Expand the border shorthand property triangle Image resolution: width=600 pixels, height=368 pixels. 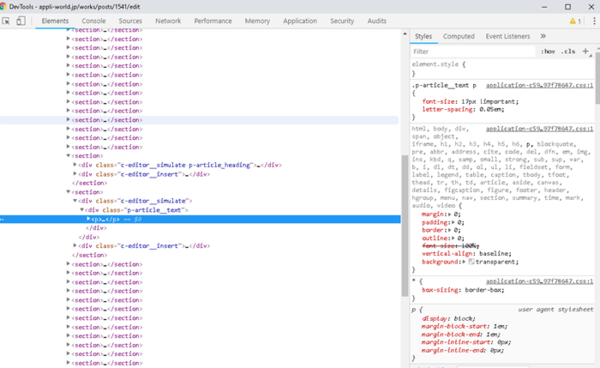click(x=450, y=230)
